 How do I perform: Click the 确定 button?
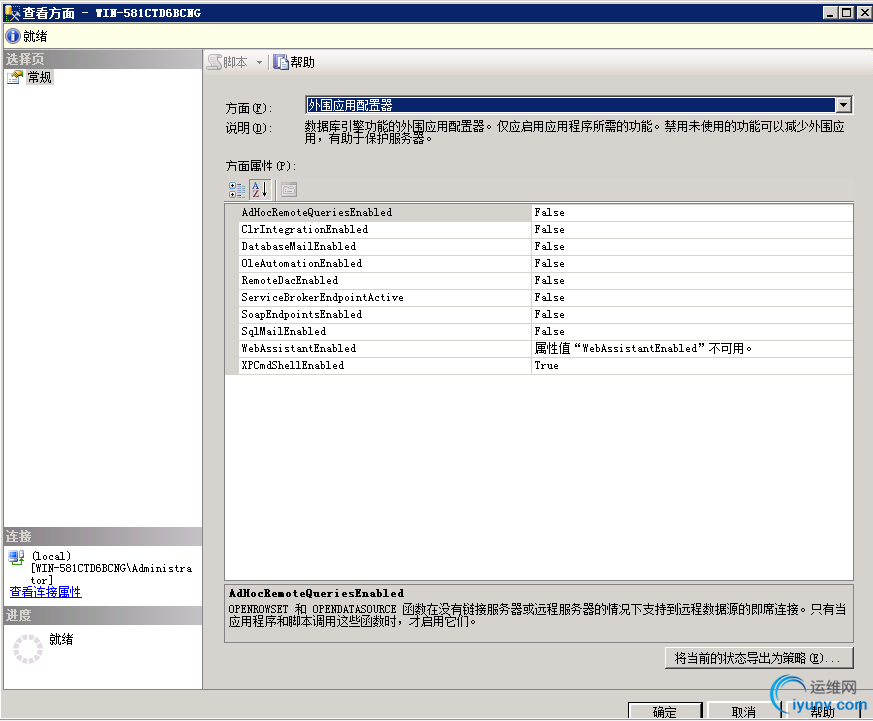point(665,711)
